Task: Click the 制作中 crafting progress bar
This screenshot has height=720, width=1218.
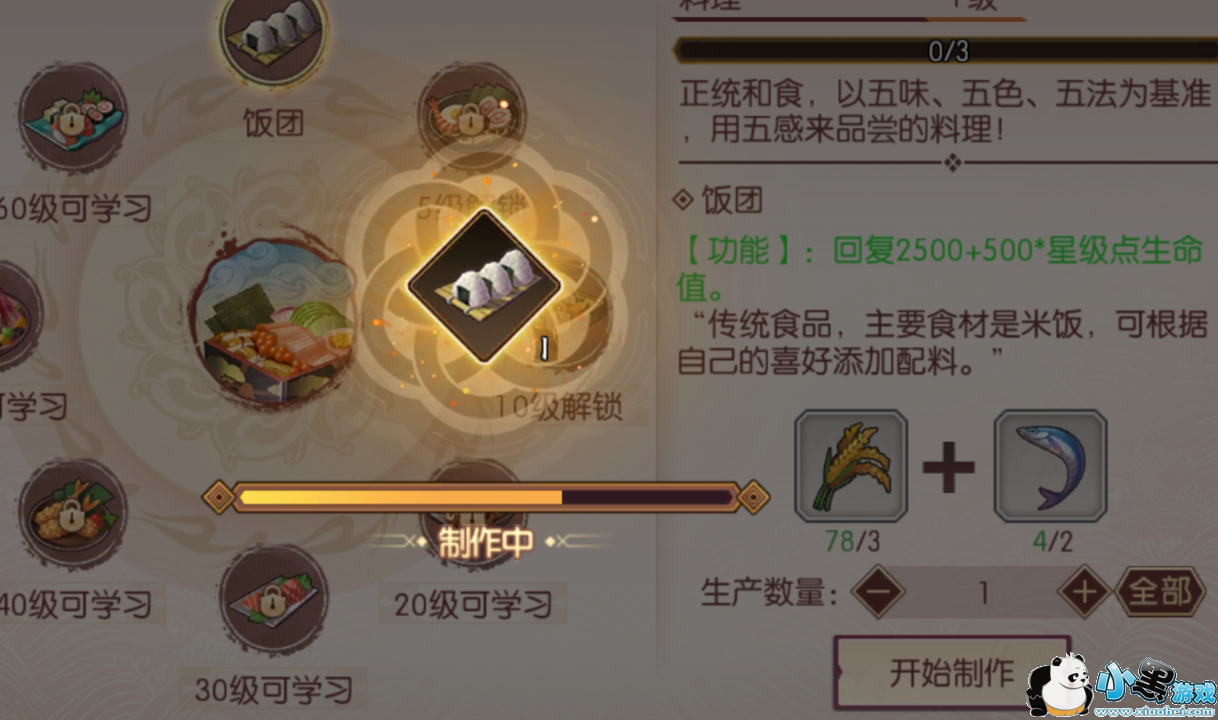Action: [486, 497]
